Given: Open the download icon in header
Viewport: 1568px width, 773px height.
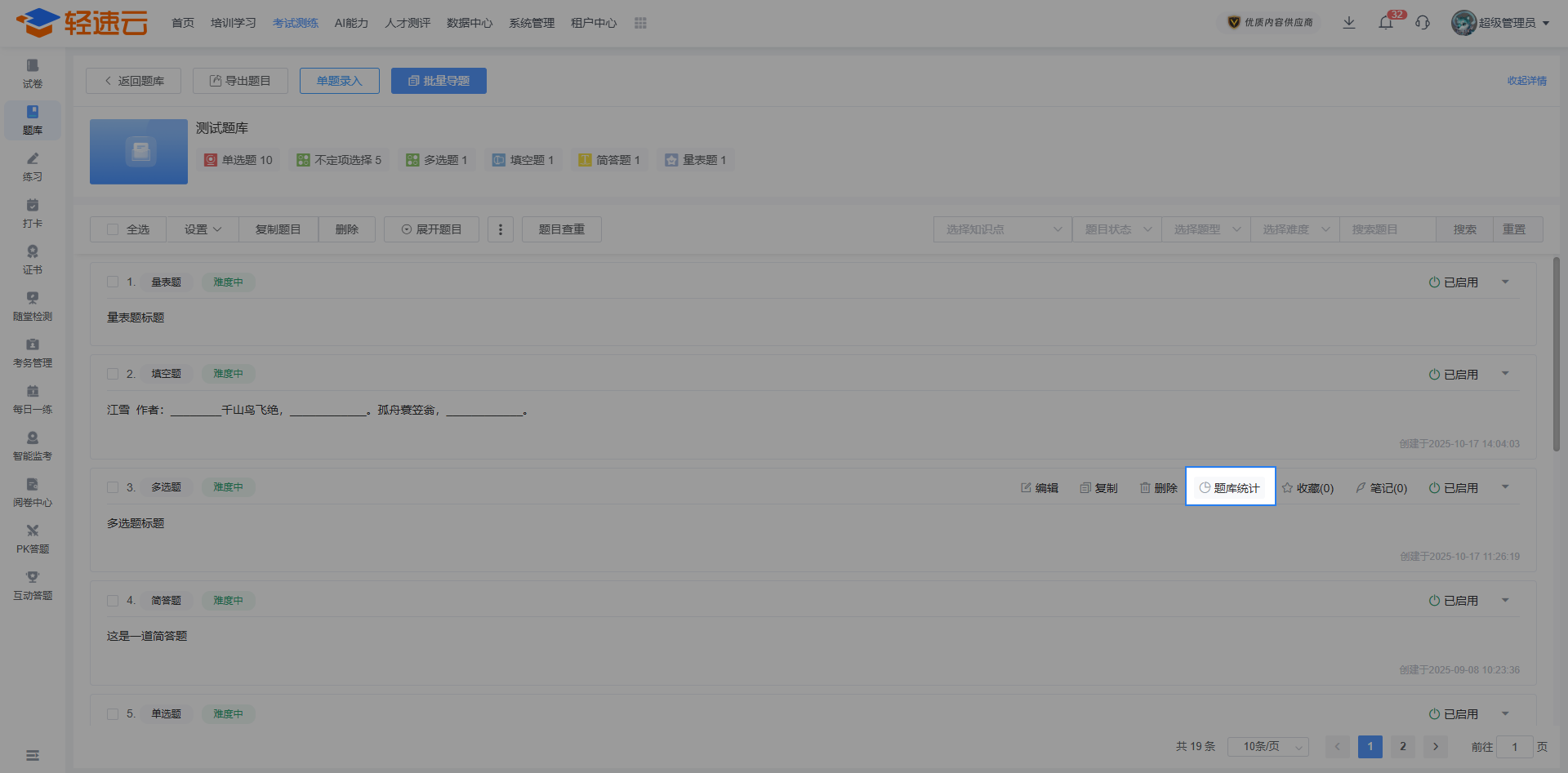Looking at the screenshot, I should [x=1348, y=23].
